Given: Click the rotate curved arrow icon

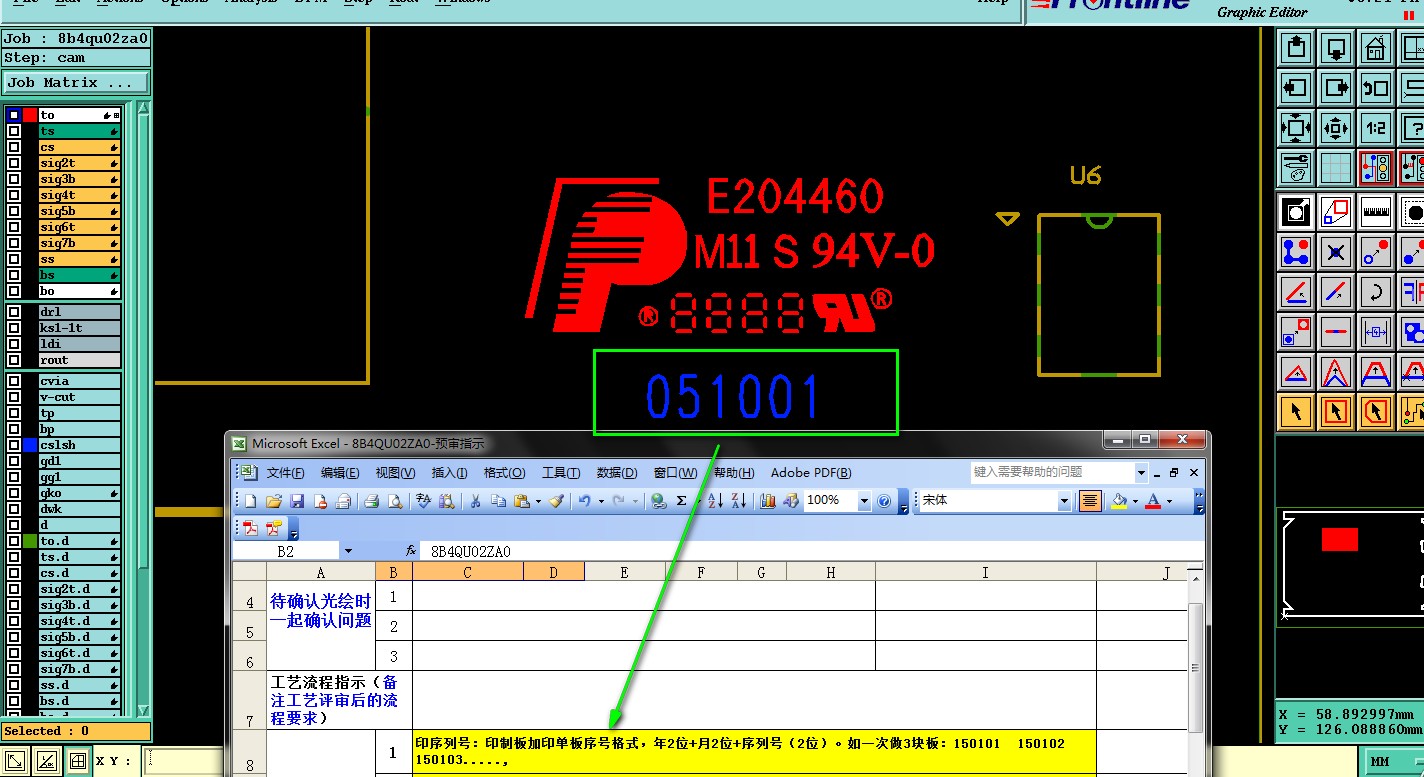Looking at the screenshot, I should click(1377, 292).
